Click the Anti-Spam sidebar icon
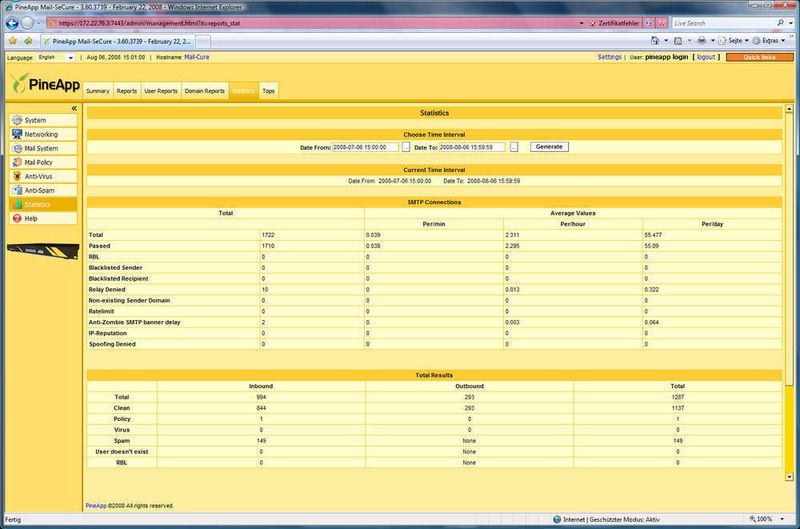The height and width of the screenshot is (529, 800). point(17,190)
